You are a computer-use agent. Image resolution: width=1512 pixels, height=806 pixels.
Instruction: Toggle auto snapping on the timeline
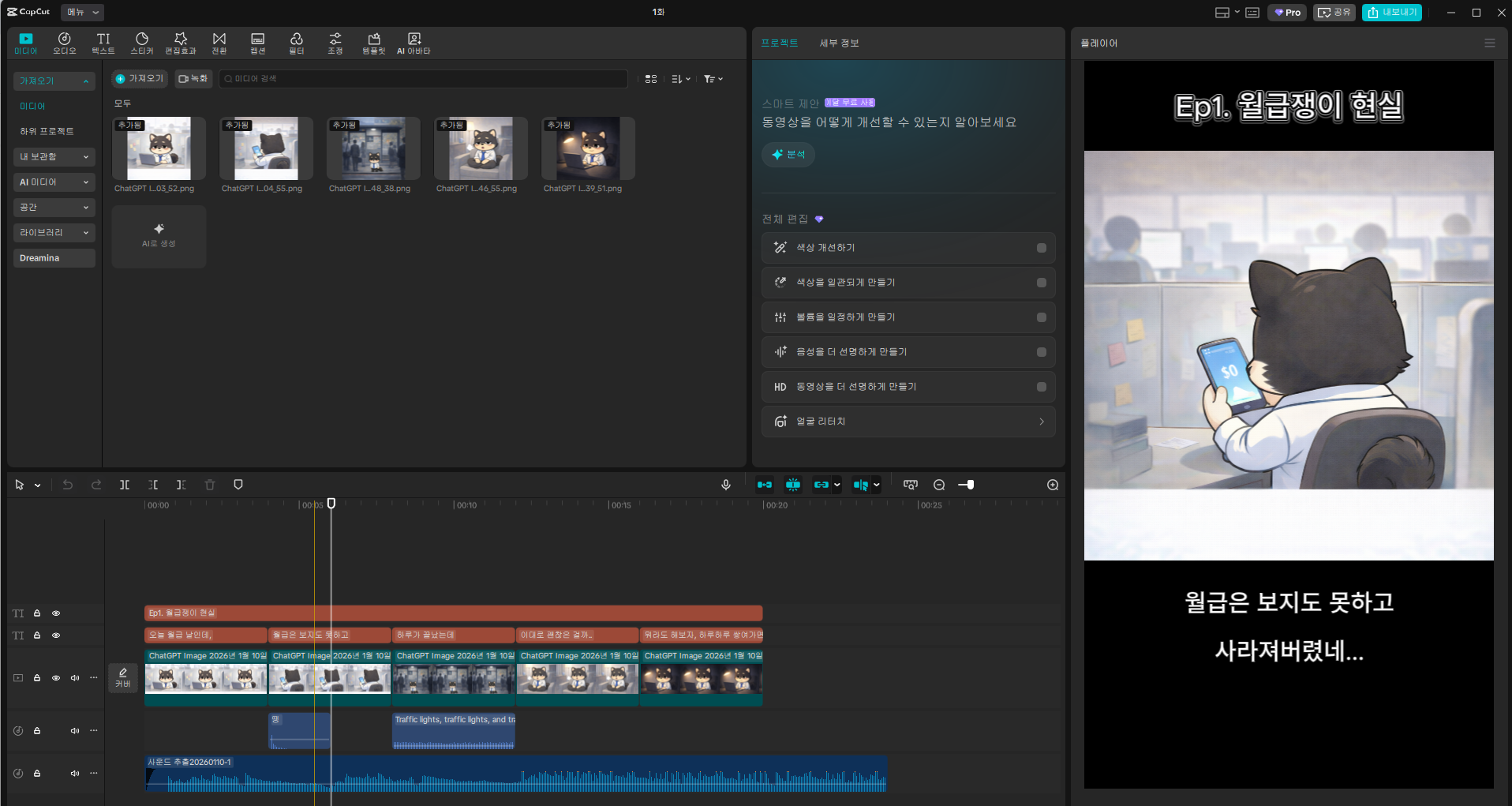(x=793, y=485)
